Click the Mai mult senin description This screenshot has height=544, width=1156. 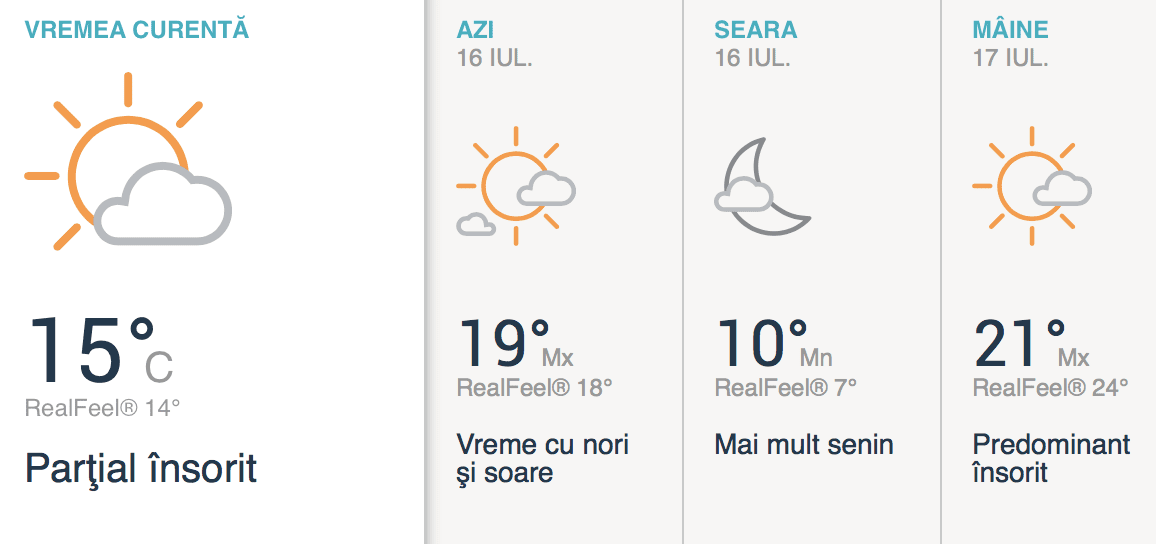(804, 444)
